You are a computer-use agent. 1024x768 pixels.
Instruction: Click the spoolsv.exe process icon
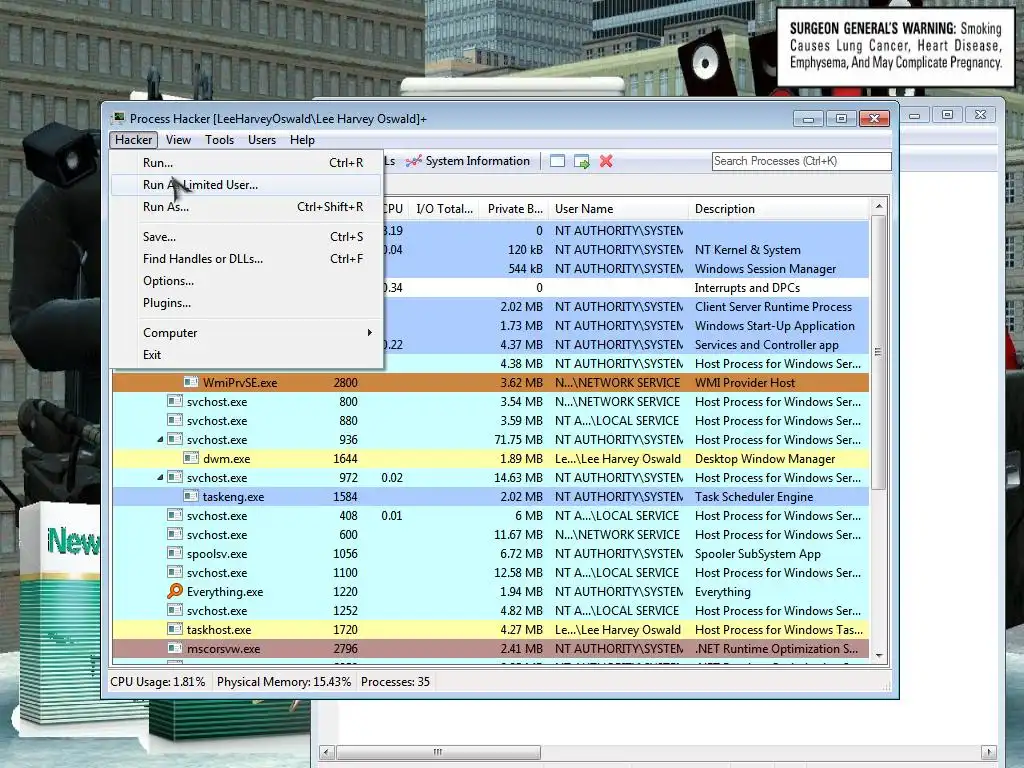tap(174, 553)
